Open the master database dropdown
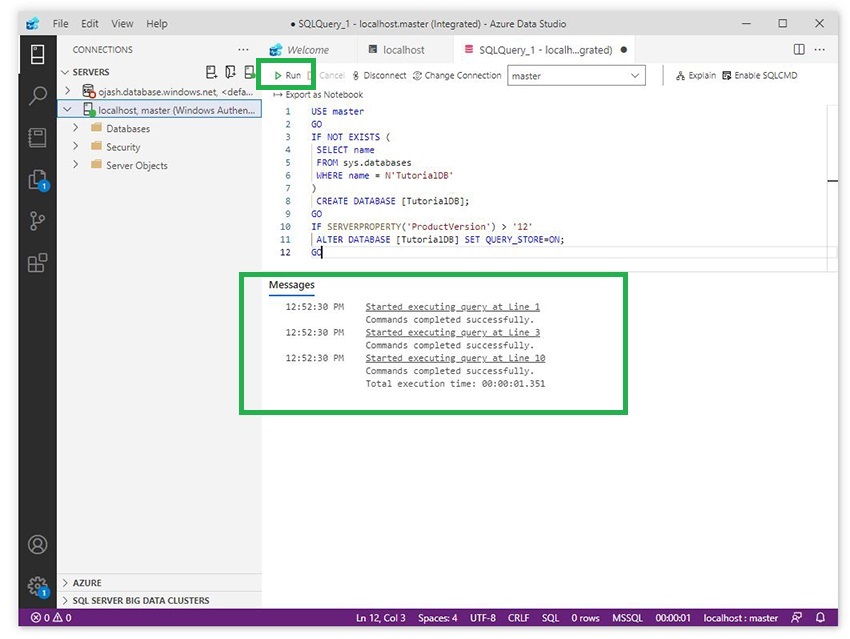 point(576,76)
